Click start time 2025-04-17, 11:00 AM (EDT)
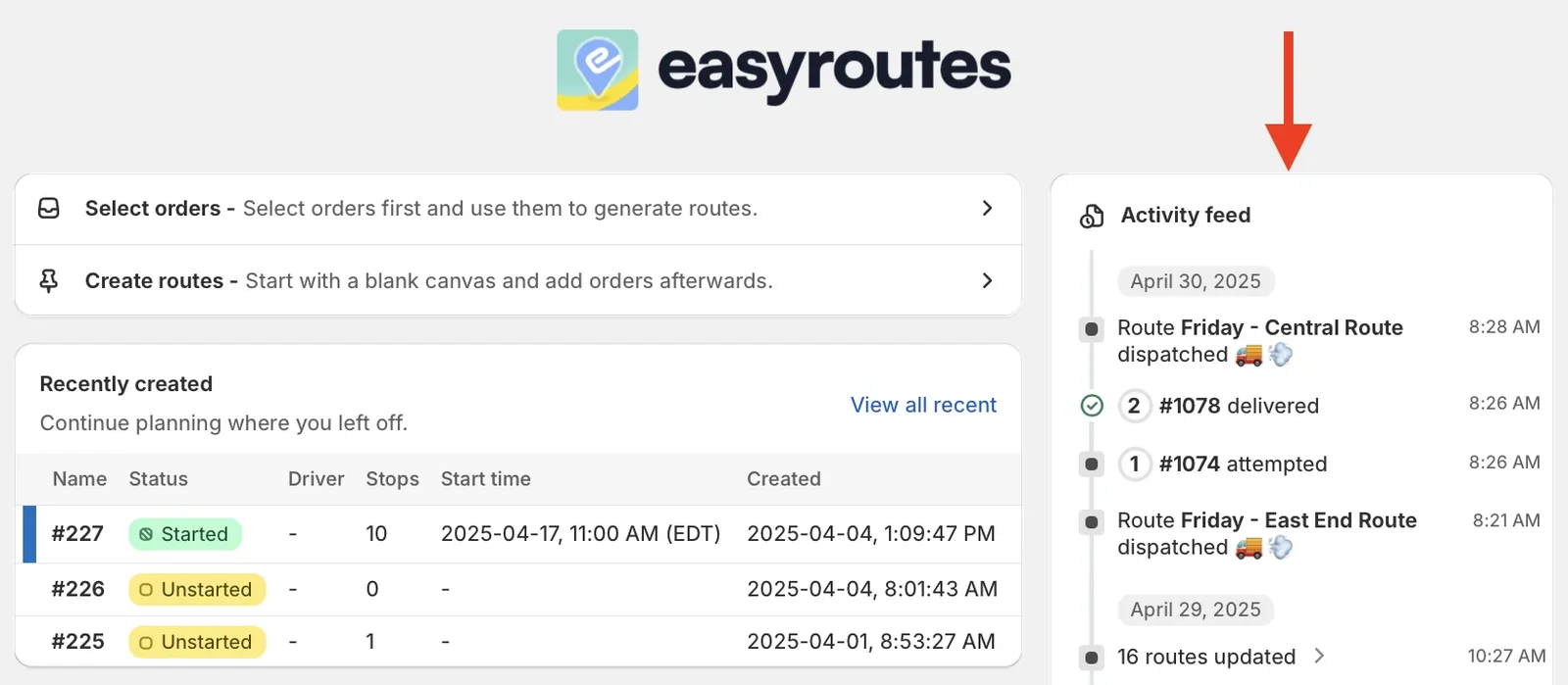Viewport: 1568px width, 685px height. (580, 534)
